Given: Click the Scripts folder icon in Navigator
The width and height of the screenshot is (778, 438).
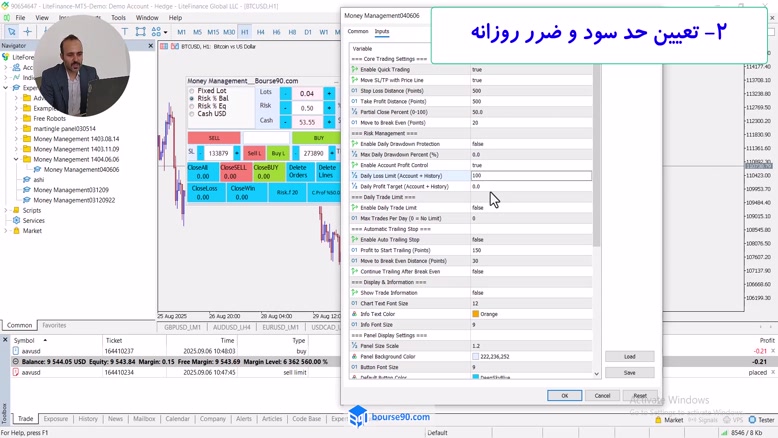Looking at the screenshot, I should point(16,210).
